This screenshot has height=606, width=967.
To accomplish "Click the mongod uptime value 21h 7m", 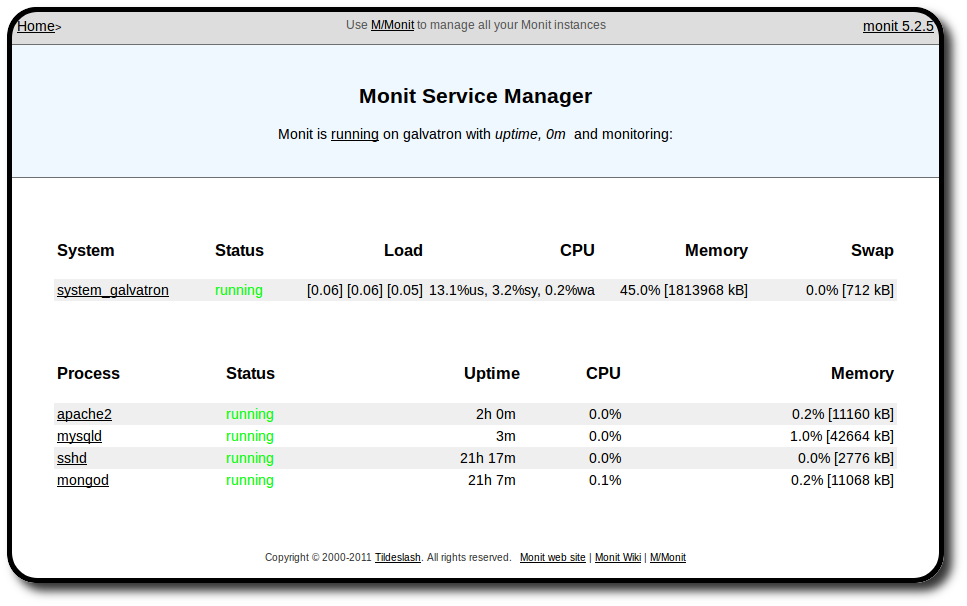I will tap(492, 480).
